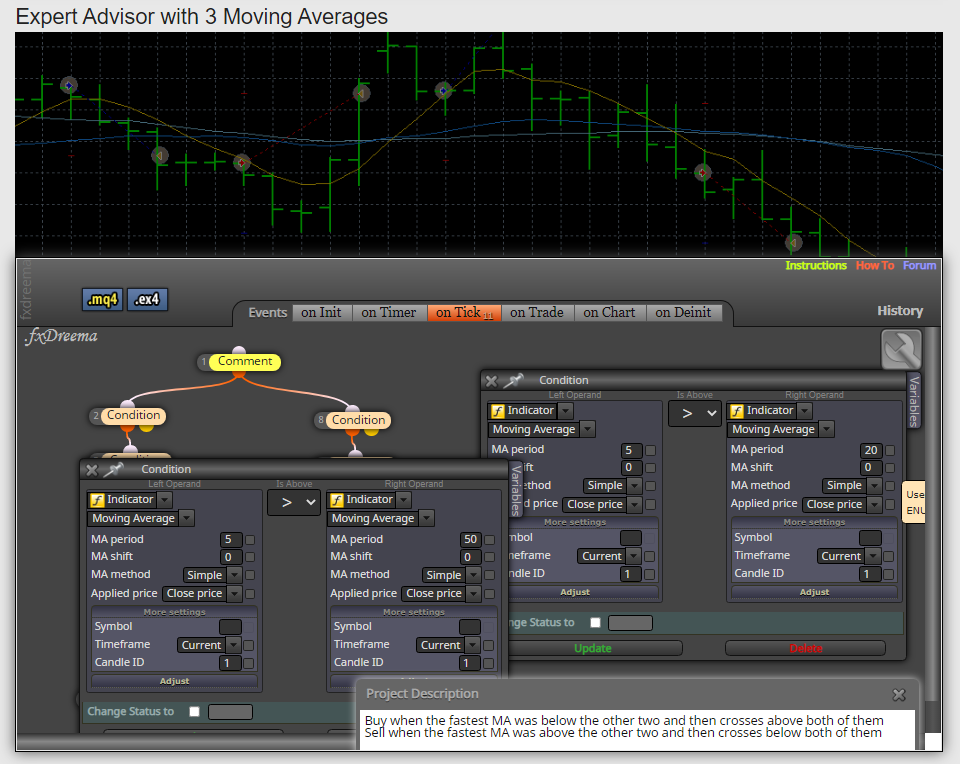Image resolution: width=960 pixels, height=764 pixels.
Task: Toggle checkbox beside MA period 50
Action: coord(489,539)
